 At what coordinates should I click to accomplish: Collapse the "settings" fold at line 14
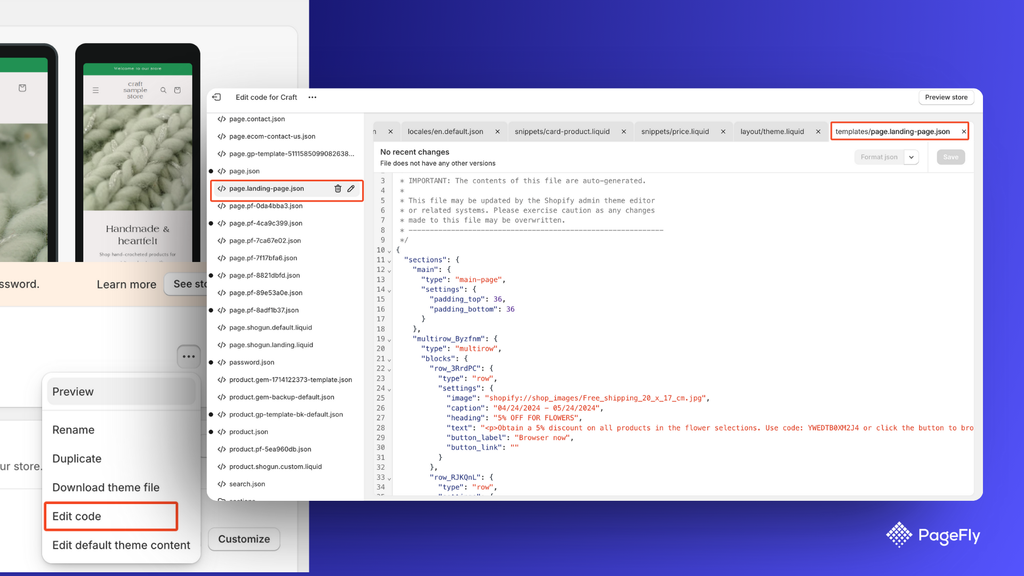click(x=390, y=290)
